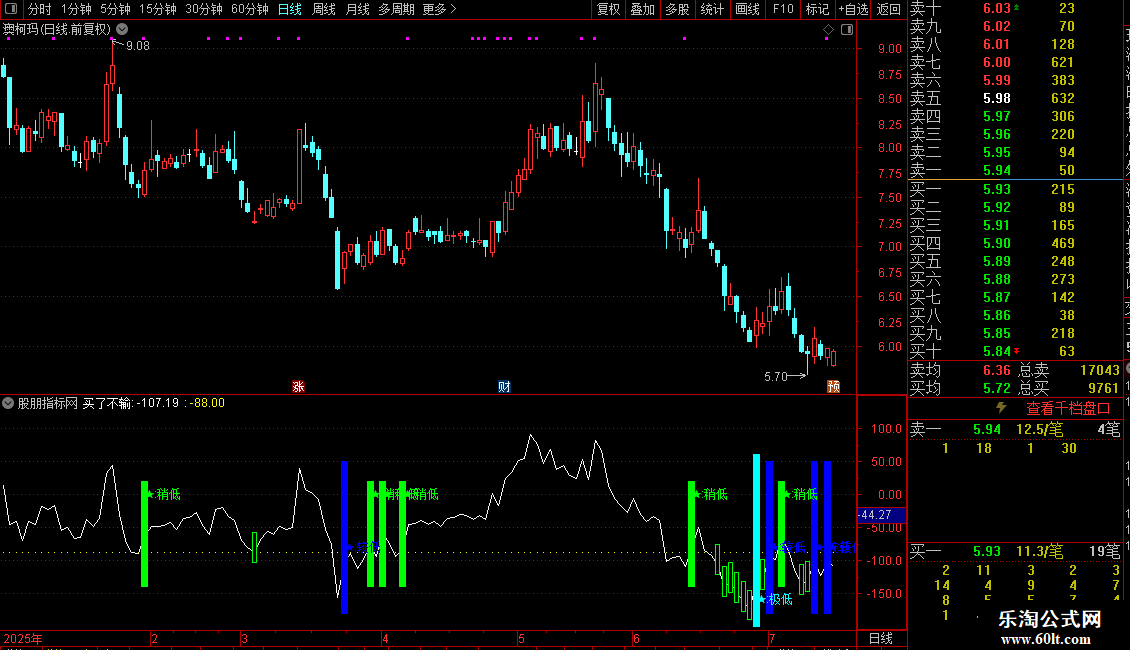Click the 5.70 low price label
This screenshot has width=1130, height=650.
[x=775, y=376]
